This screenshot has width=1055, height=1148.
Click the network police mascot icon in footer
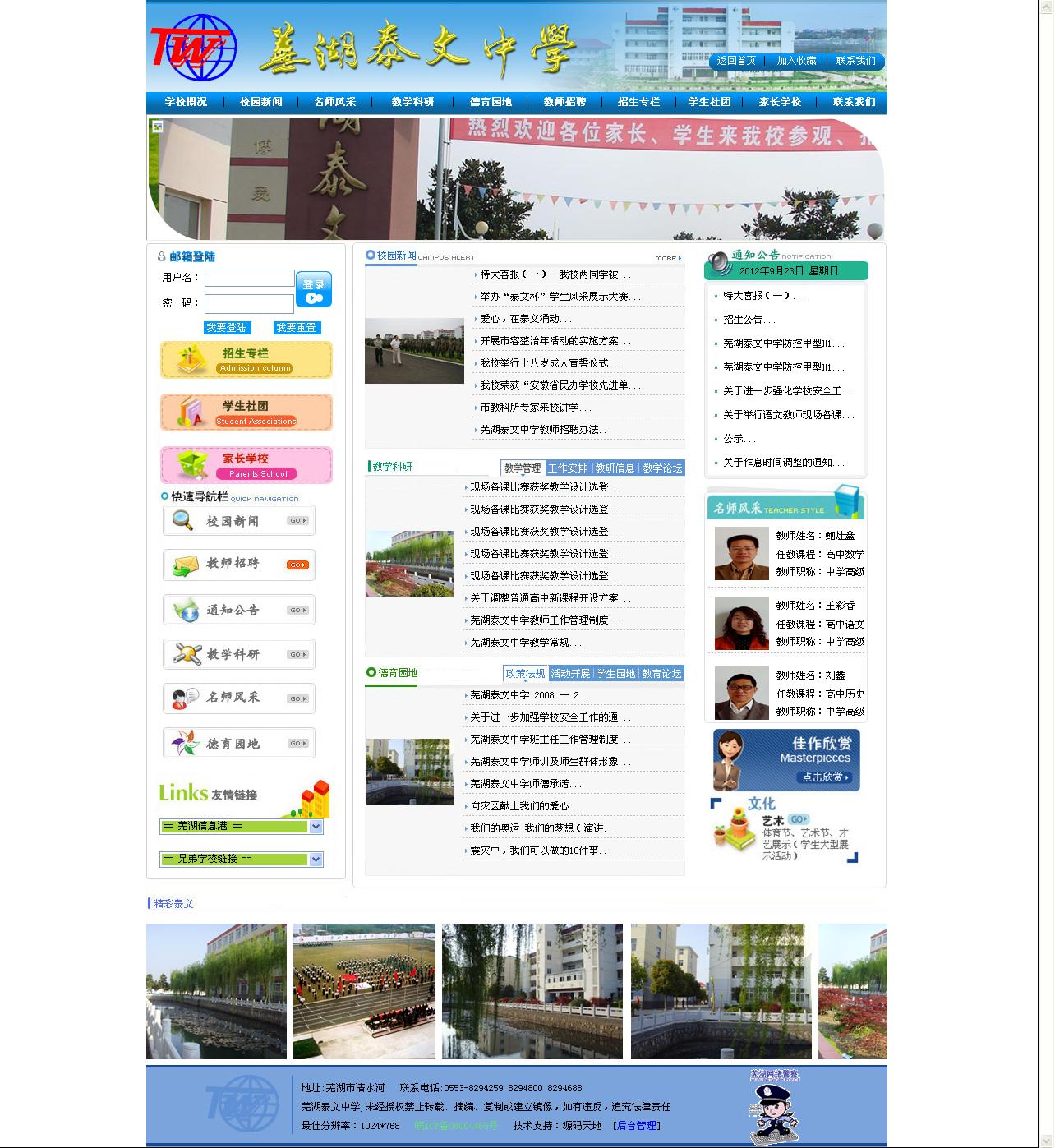click(773, 1109)
